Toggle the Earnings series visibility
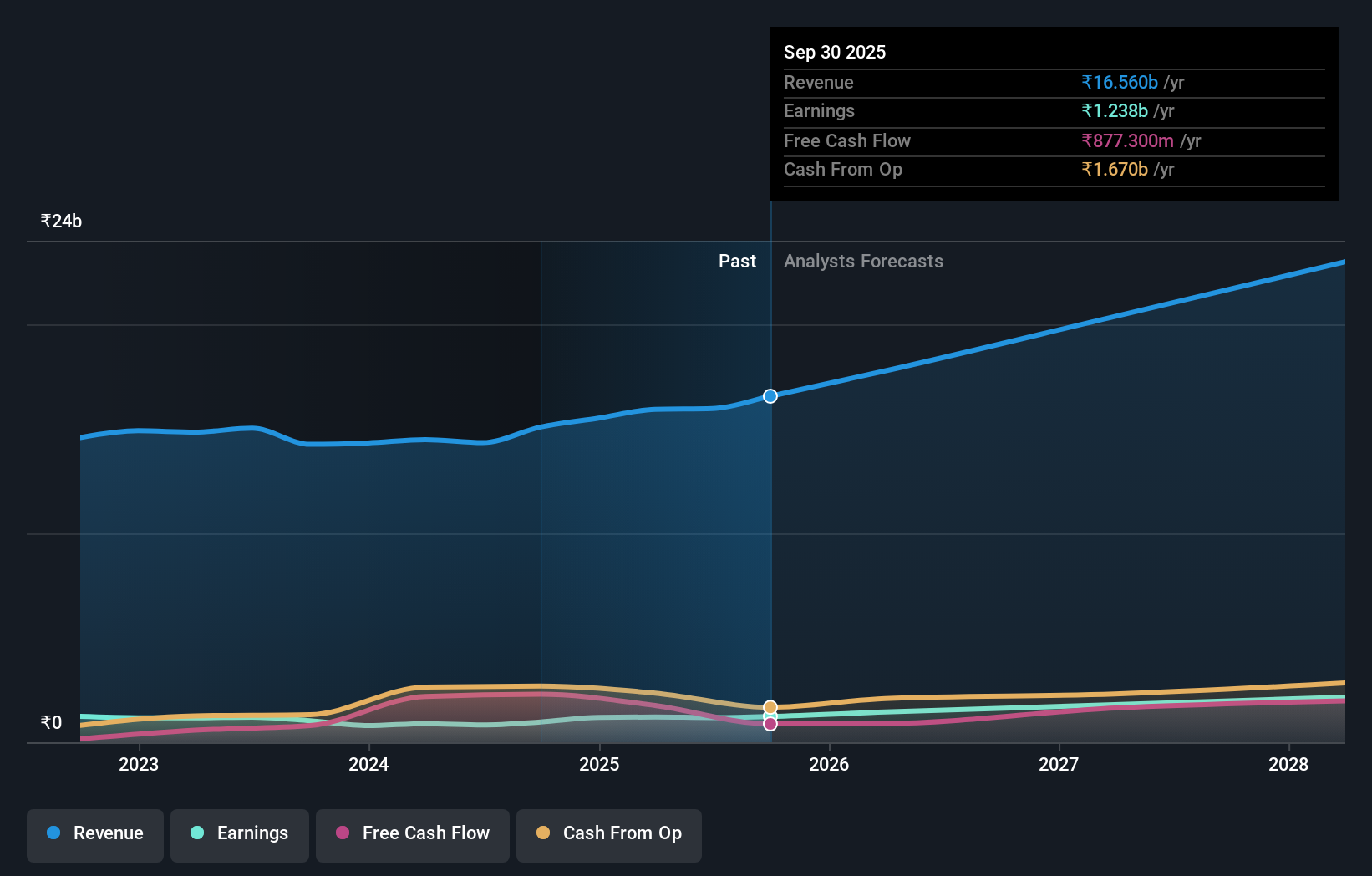1372x876 pixels. 239,834
